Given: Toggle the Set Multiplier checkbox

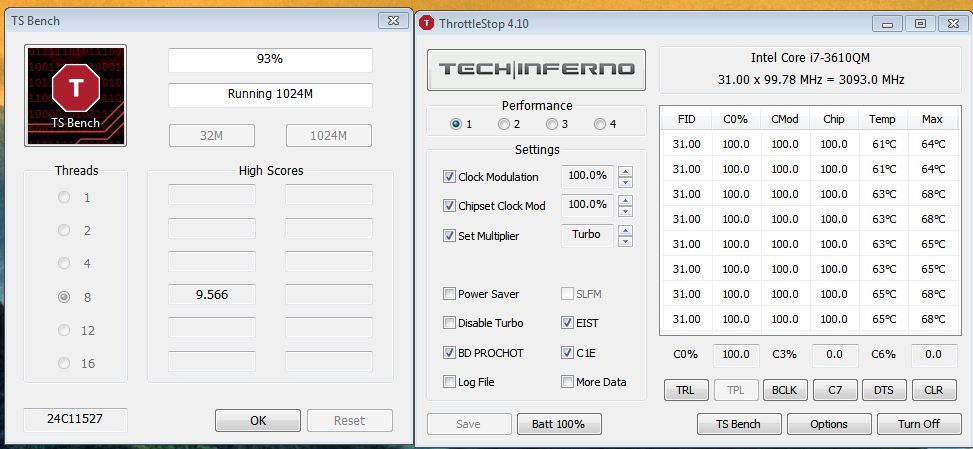Looking at the screenshot, I should (449, 236).
